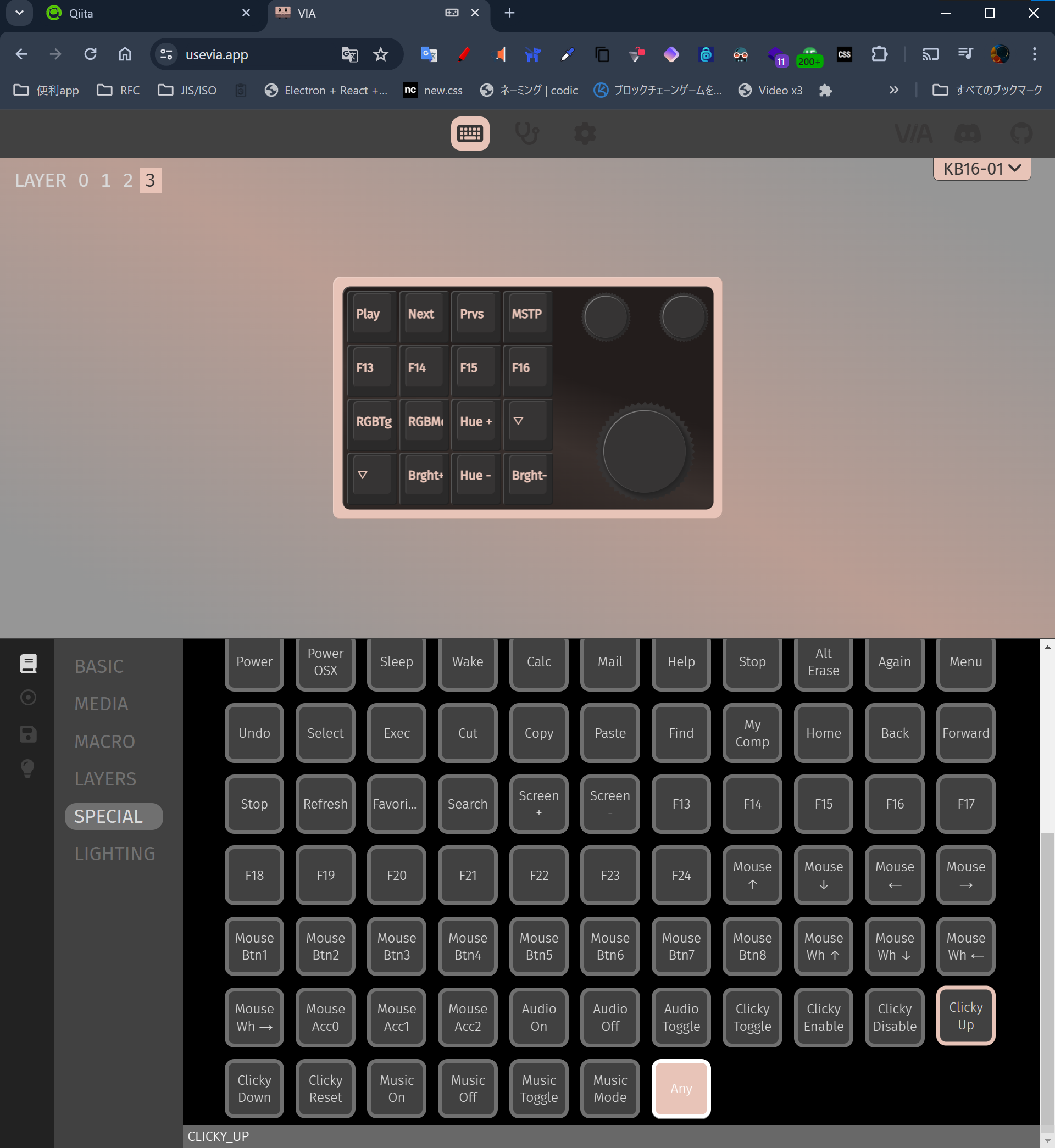
Task: Expand the hidden bookmarks chevron in Chrome
Action: (x=894, y=90)
